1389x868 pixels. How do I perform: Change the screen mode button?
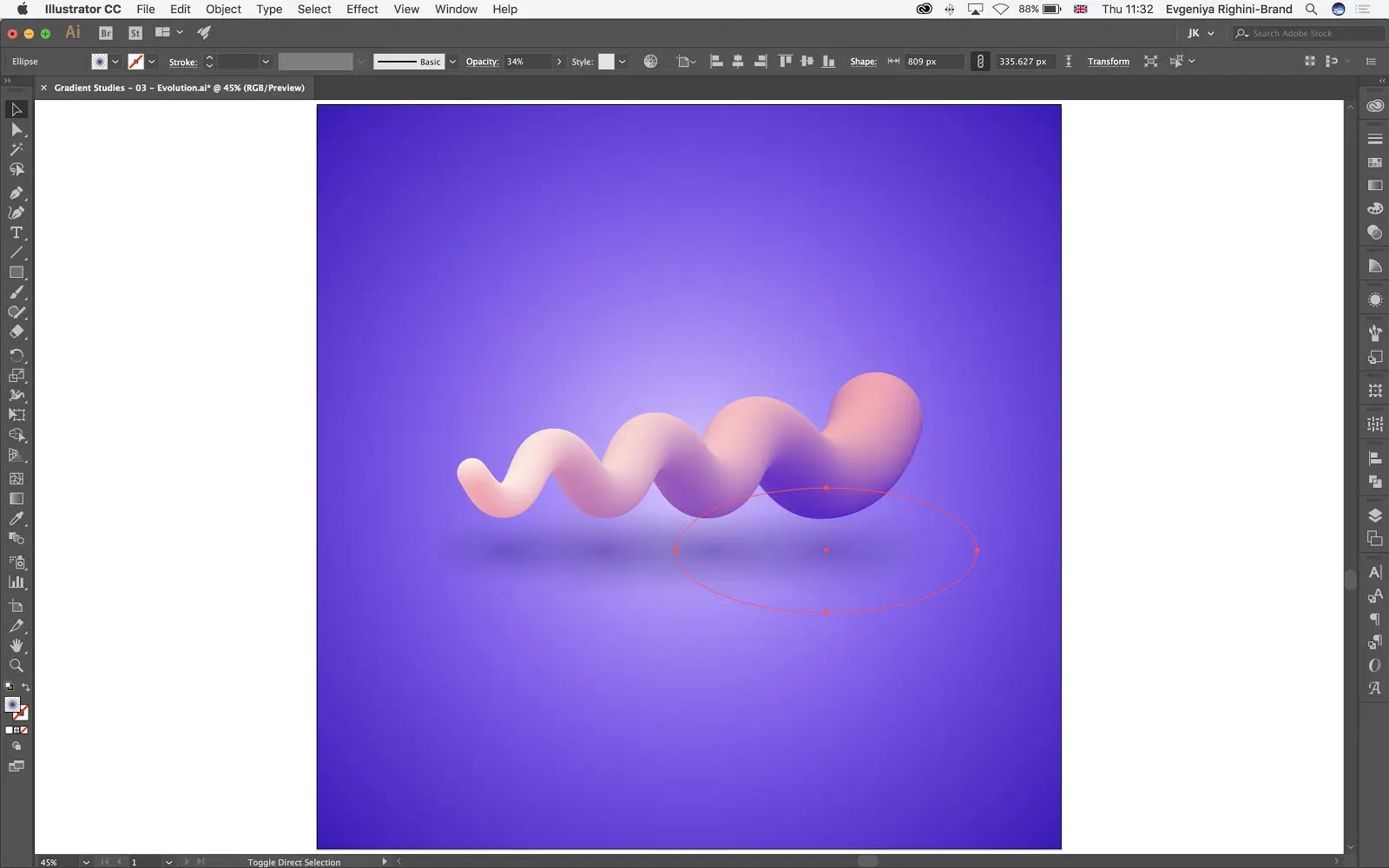tap(16, 766)
